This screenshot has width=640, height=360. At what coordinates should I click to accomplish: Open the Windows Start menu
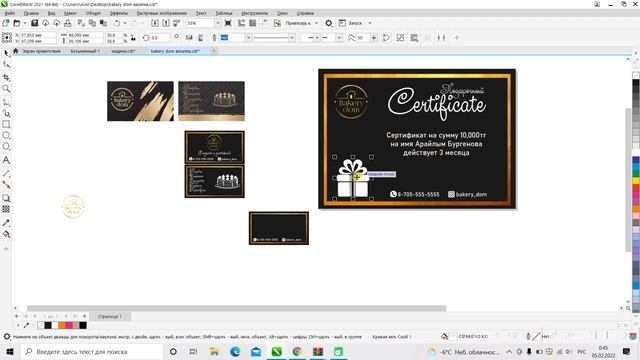(x=10, y=351)
